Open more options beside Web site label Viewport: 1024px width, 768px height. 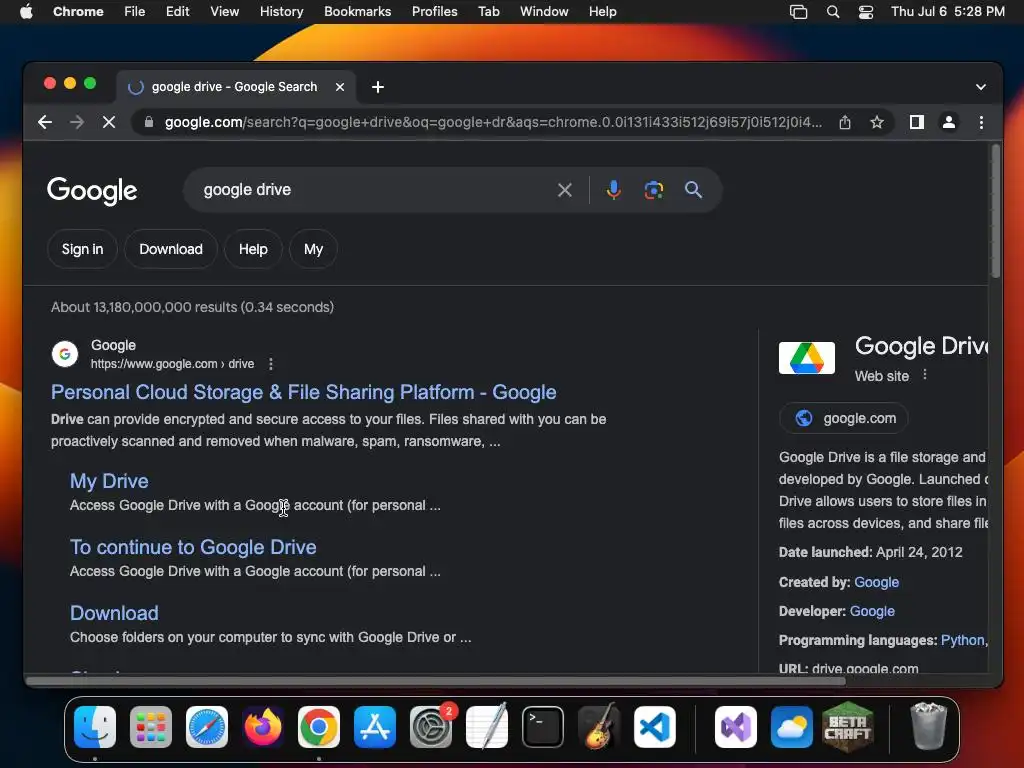(x=924, y=375)
